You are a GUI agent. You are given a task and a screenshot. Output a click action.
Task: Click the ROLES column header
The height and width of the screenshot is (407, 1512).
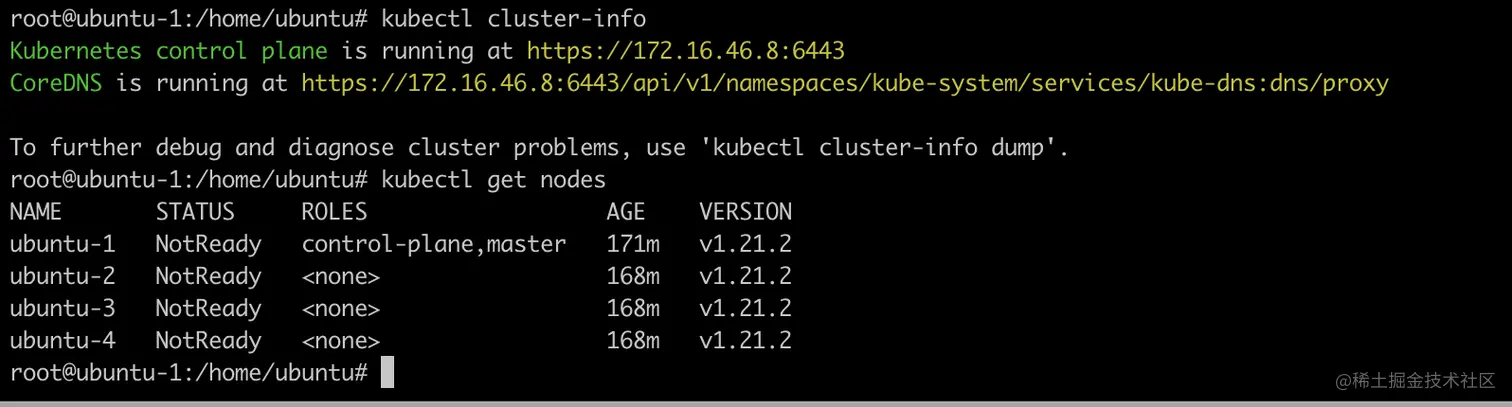click(334, 212)
